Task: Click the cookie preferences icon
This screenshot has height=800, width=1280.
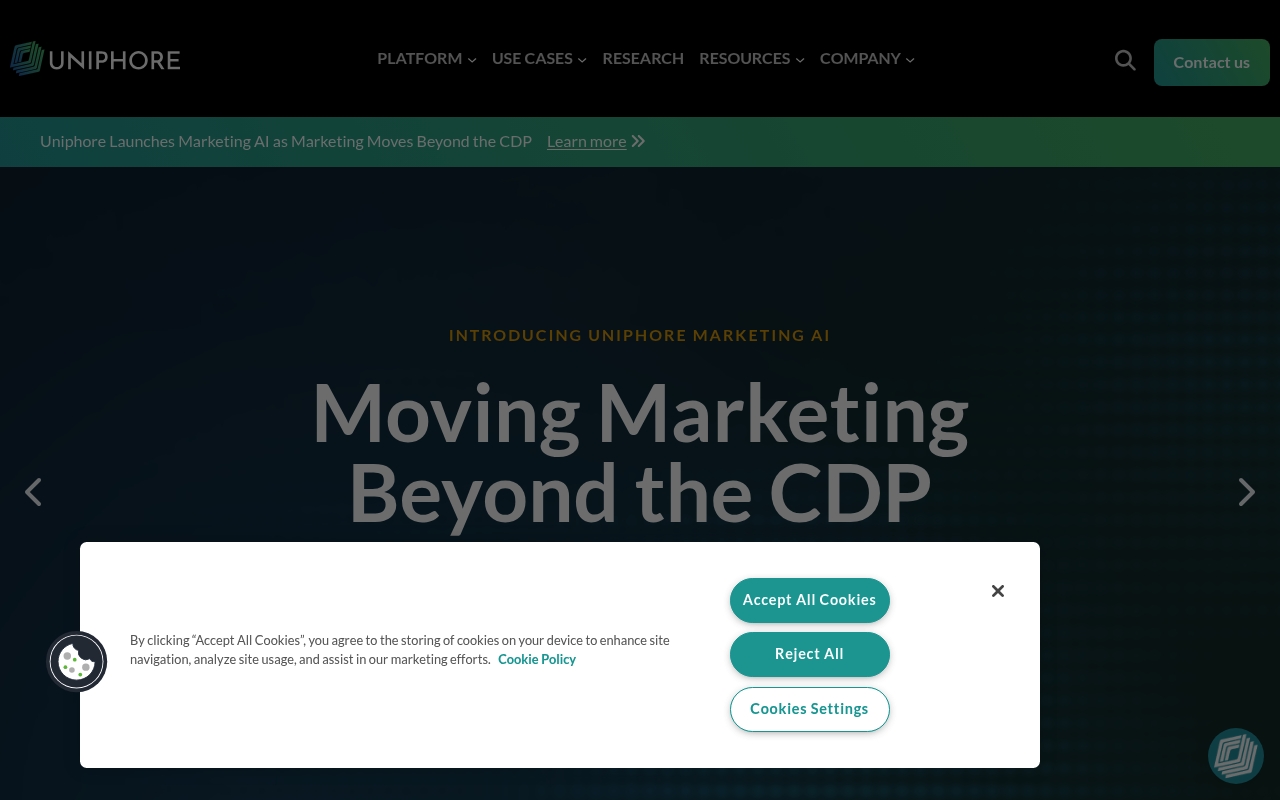Action: (77, 661)
